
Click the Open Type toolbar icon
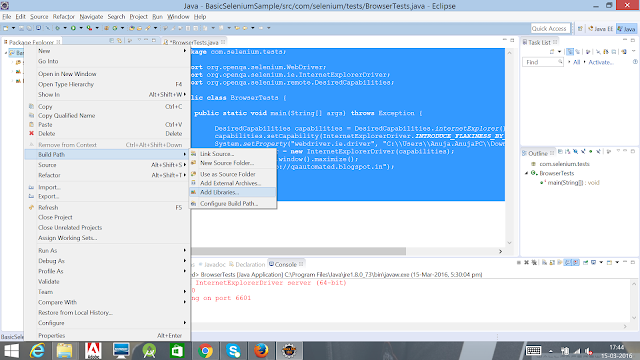tap(131, 28)
